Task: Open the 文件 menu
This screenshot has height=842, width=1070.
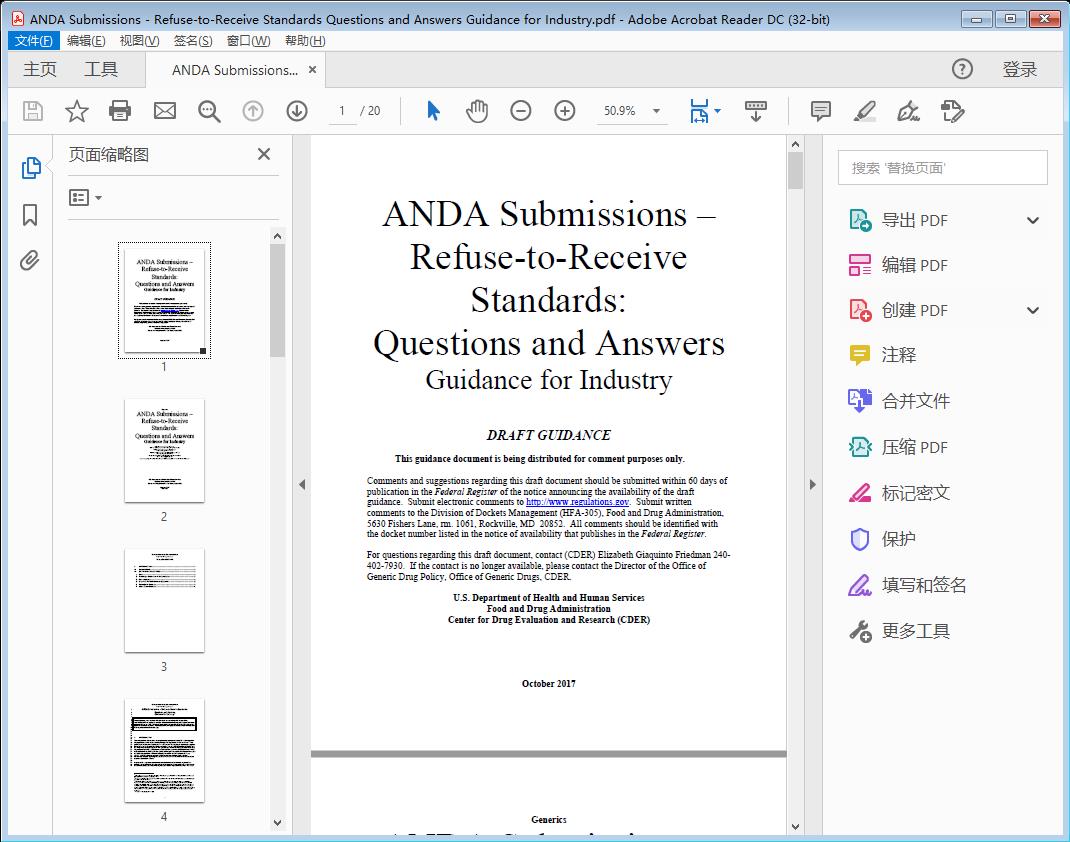Action: 33,40
